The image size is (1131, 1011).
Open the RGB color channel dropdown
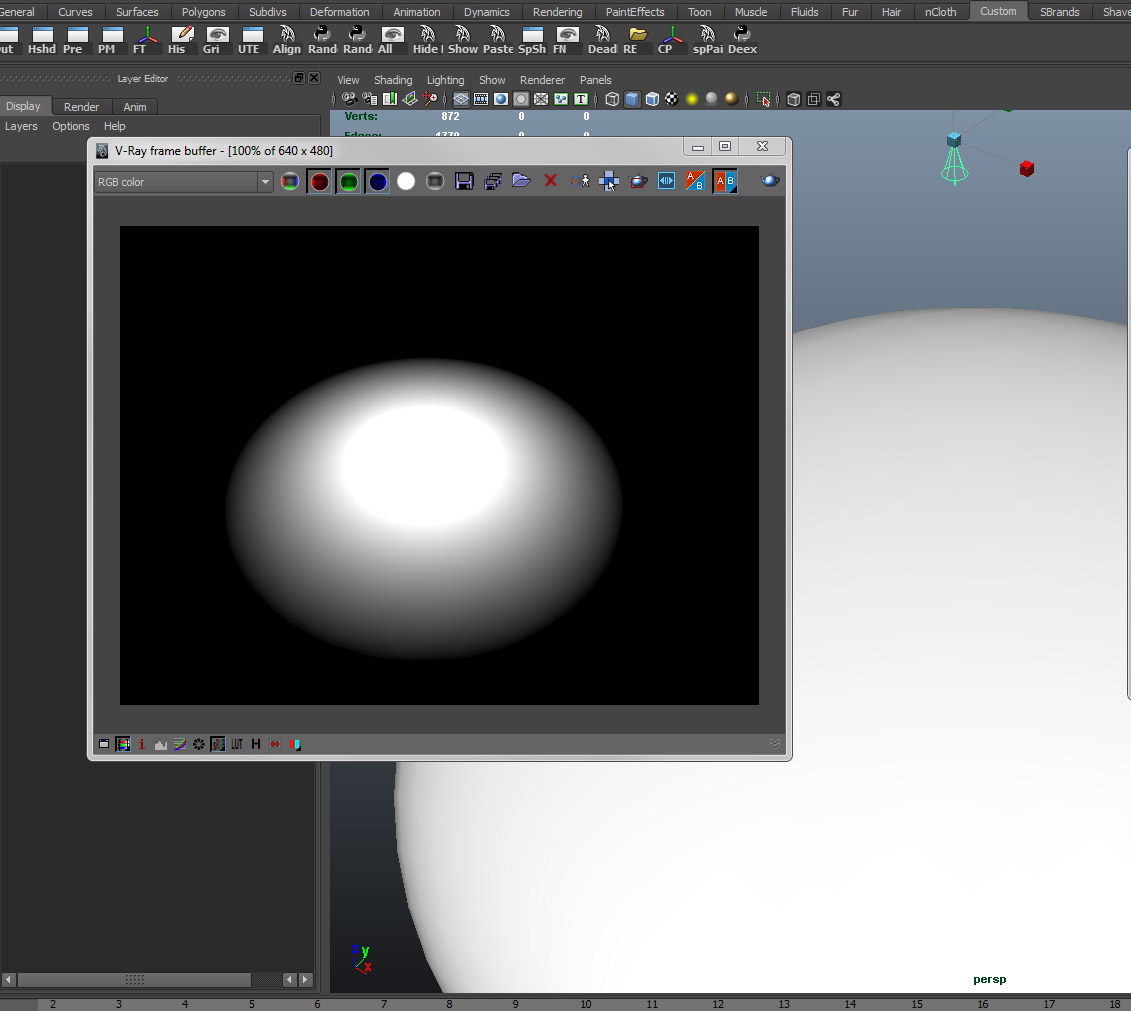tap(183, 182)
